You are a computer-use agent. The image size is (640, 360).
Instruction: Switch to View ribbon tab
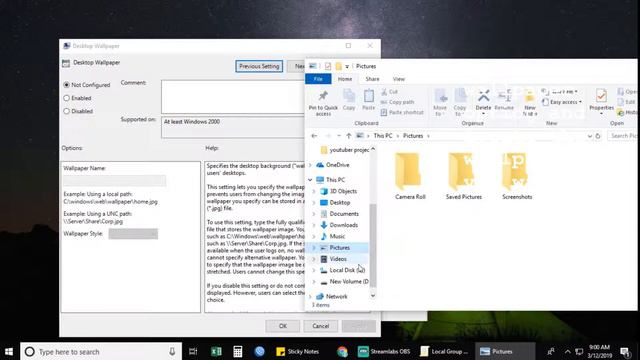(x=399, y=79)
